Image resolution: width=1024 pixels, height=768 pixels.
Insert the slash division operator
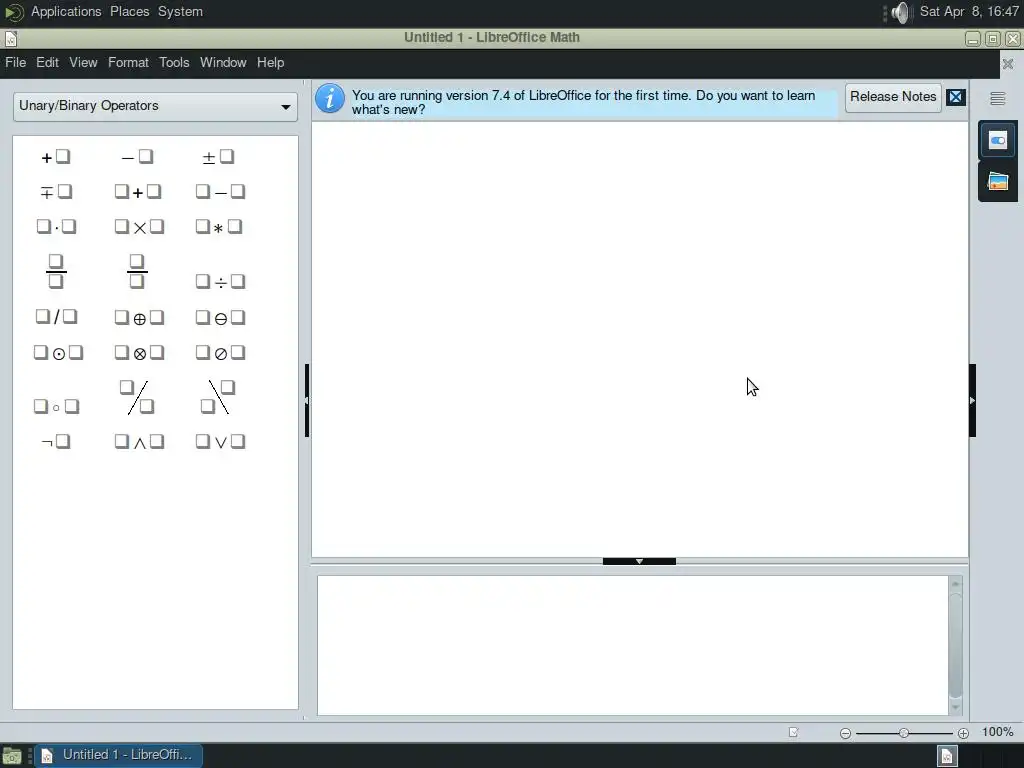(x=56, y=317)
